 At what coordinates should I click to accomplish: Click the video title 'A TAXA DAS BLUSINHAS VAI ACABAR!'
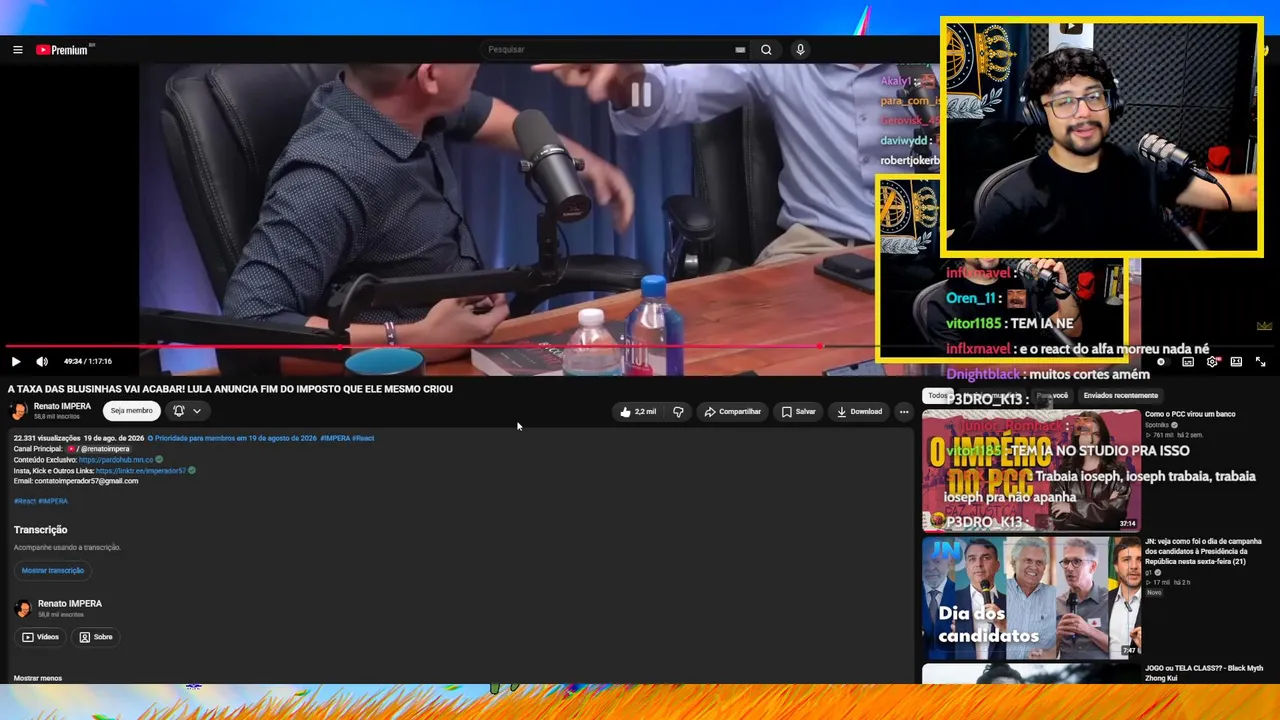pyautogui.click(x=231, y=389)
